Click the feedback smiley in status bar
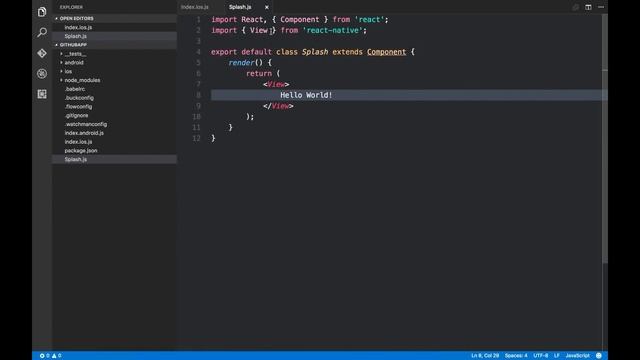This screenshot has height=360, width=640. click(599, 356)
